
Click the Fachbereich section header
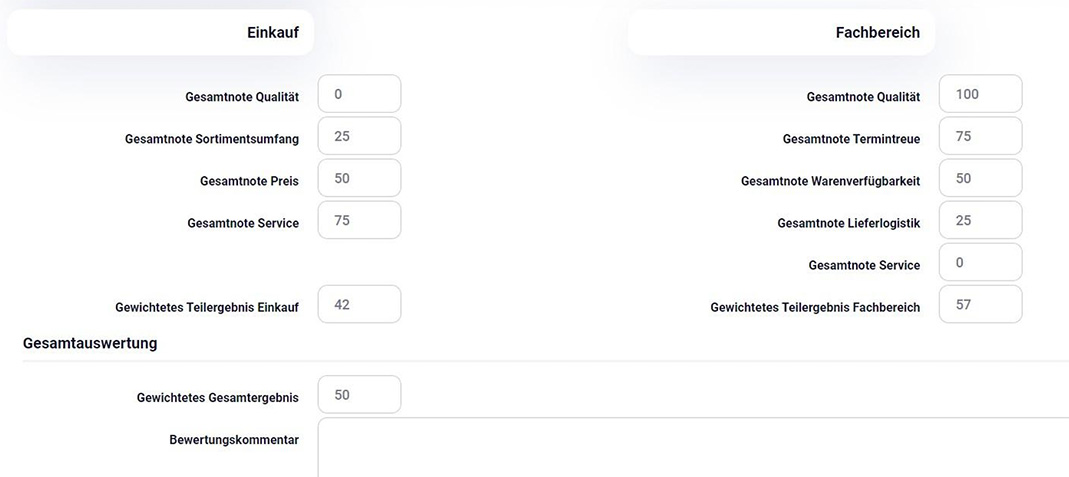(x=877, y=33)
